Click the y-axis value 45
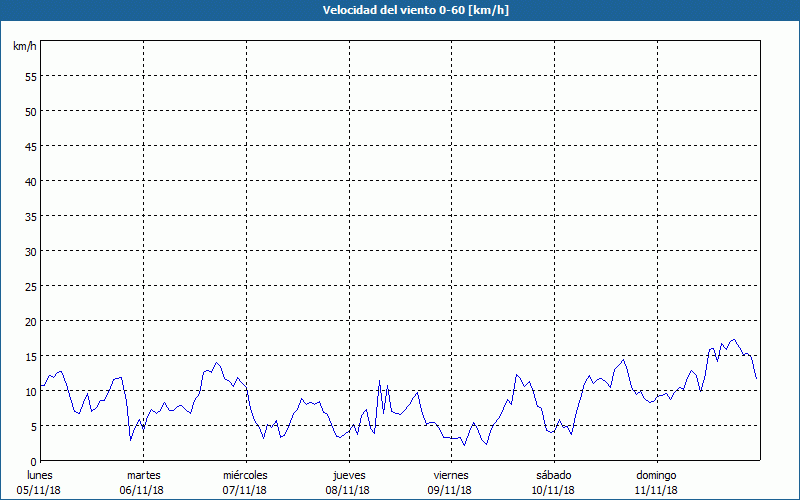Screen dimensions: 800x500 tap(31, 146)
